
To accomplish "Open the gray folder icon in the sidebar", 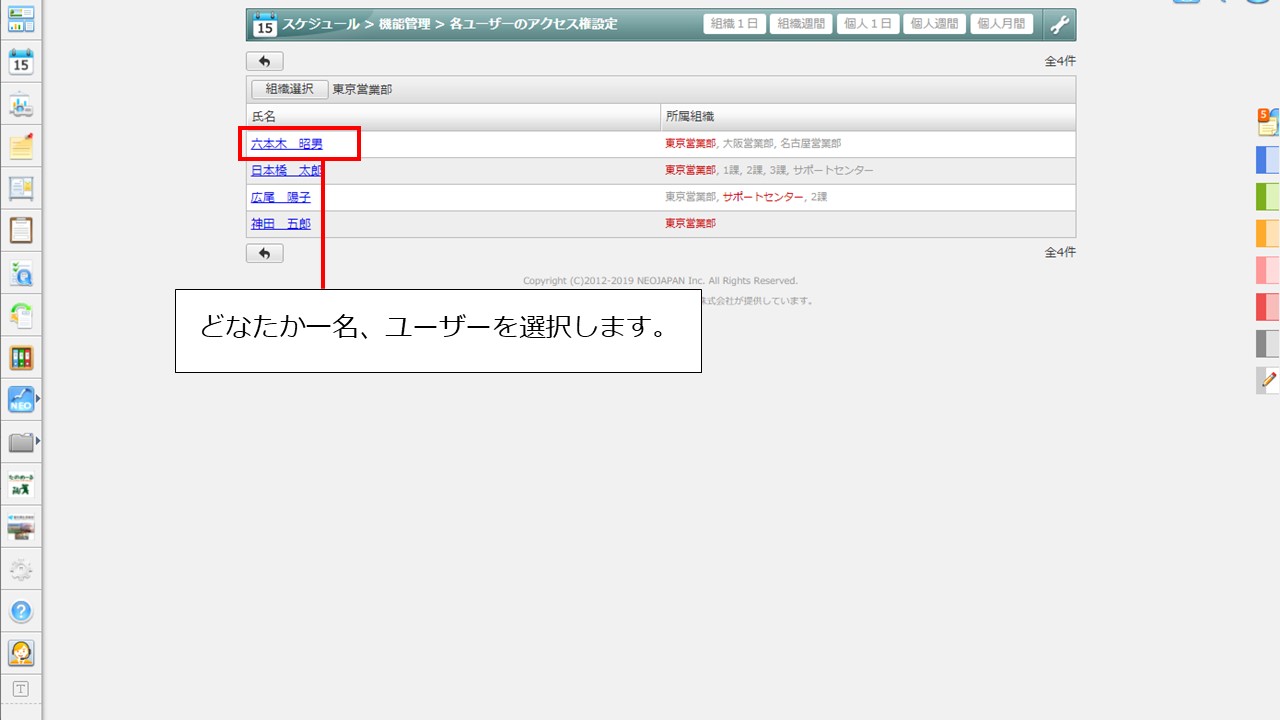I will click(21, 441).
